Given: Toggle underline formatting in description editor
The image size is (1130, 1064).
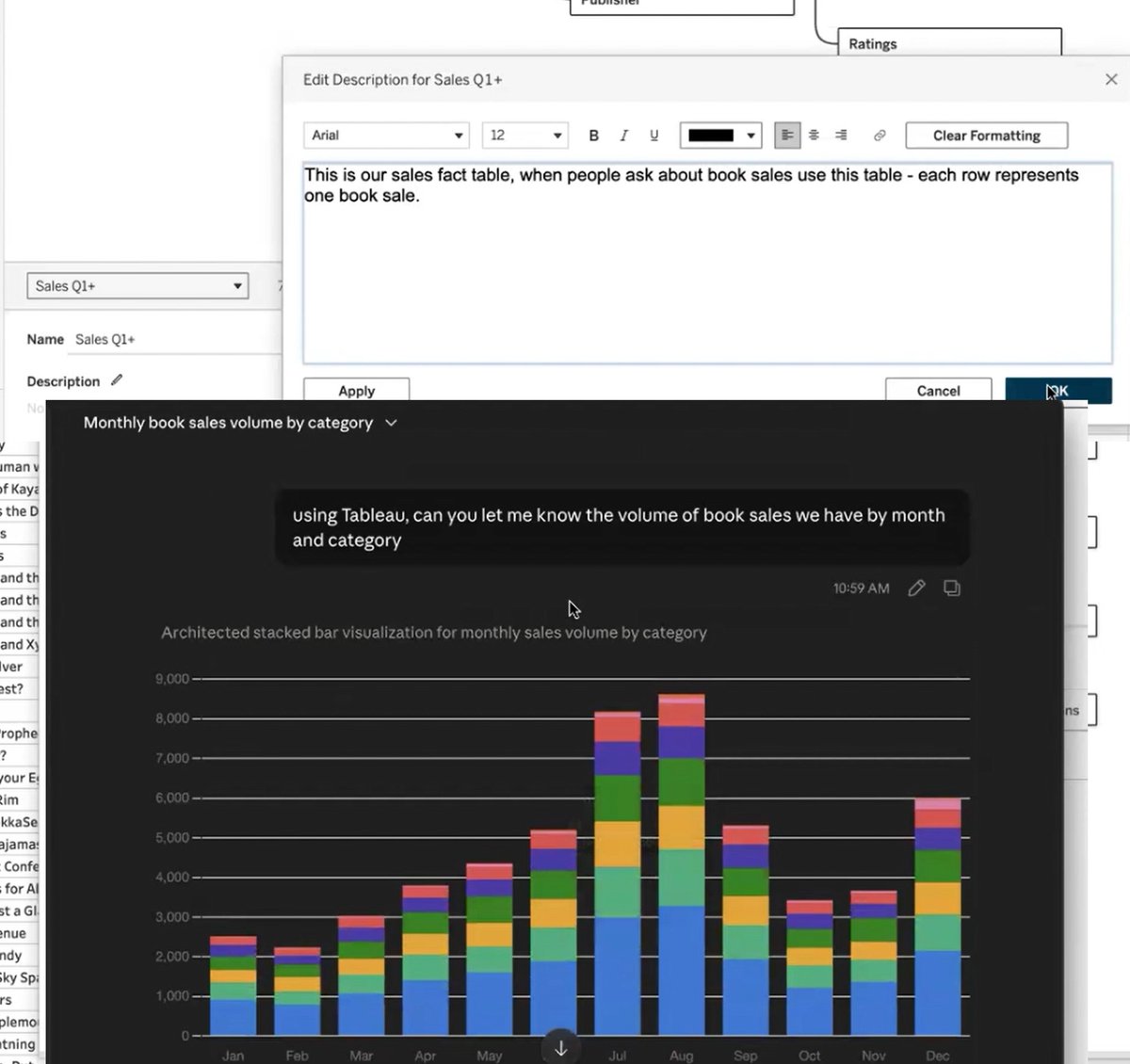Looking at the screenshot, I should [x=654, y=136].
